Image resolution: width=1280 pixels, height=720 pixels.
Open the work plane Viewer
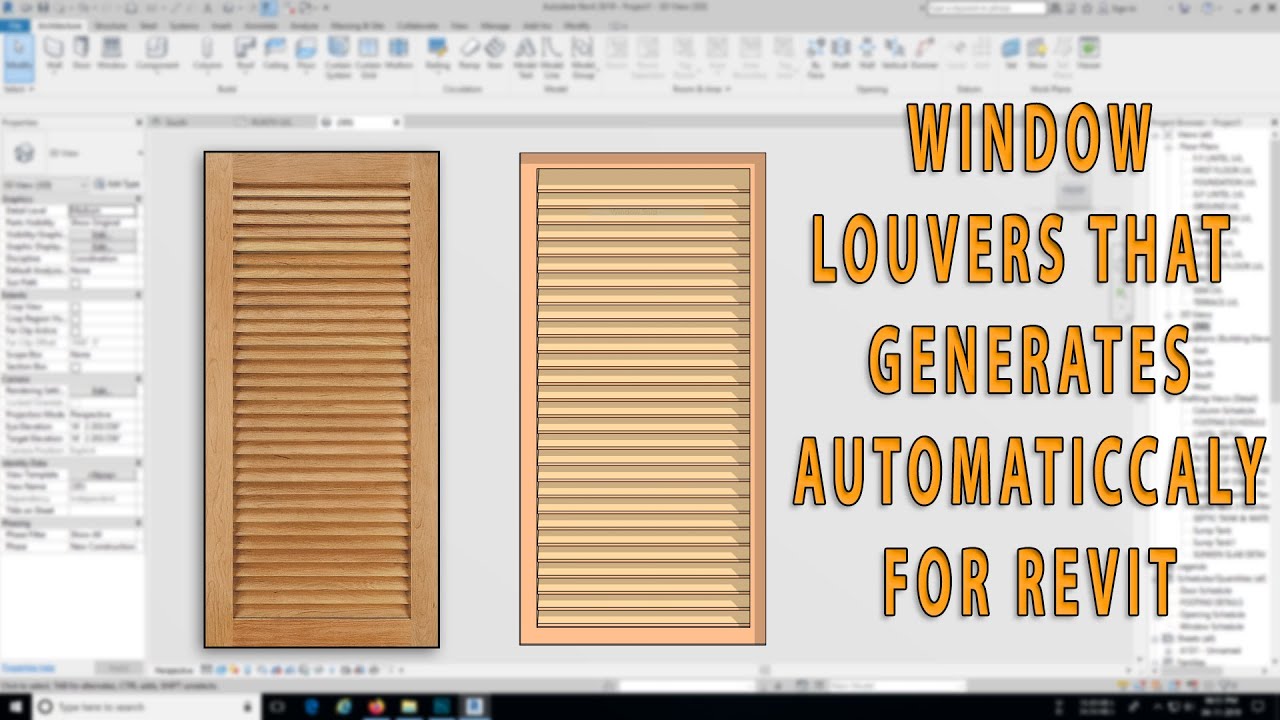tap(1088, 53)
